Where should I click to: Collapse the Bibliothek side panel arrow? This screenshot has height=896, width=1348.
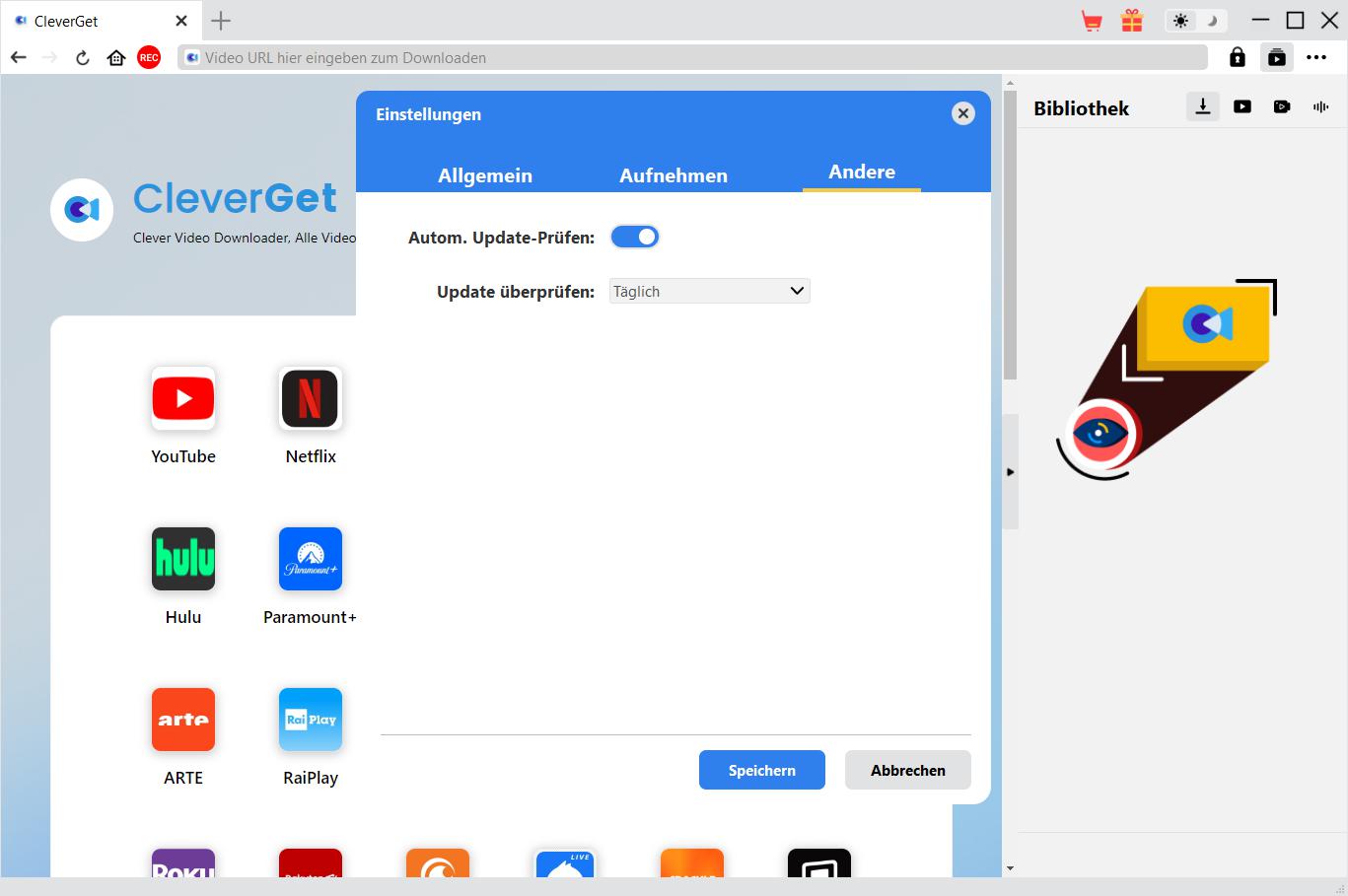[1010, 472]
